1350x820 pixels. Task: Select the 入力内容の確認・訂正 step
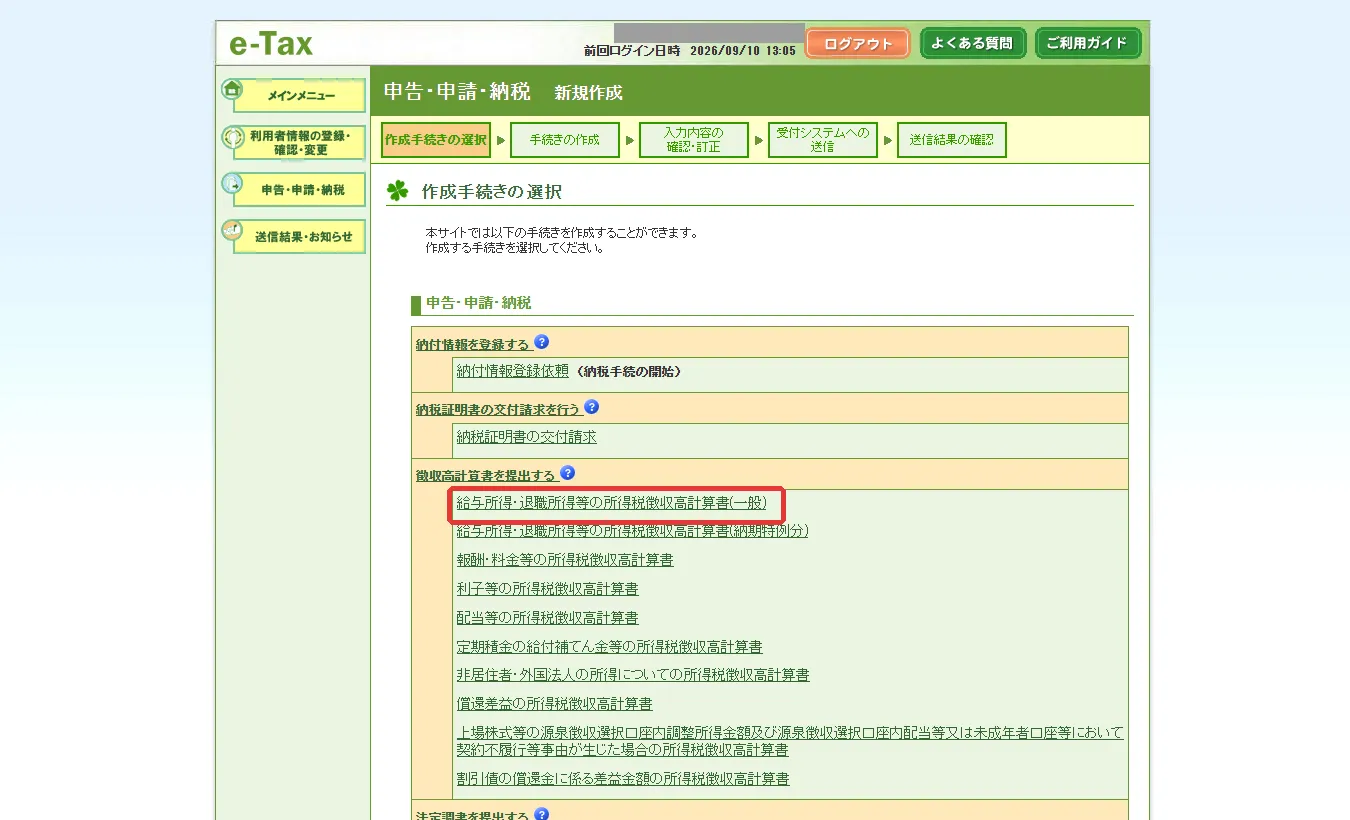click(694, 140)
